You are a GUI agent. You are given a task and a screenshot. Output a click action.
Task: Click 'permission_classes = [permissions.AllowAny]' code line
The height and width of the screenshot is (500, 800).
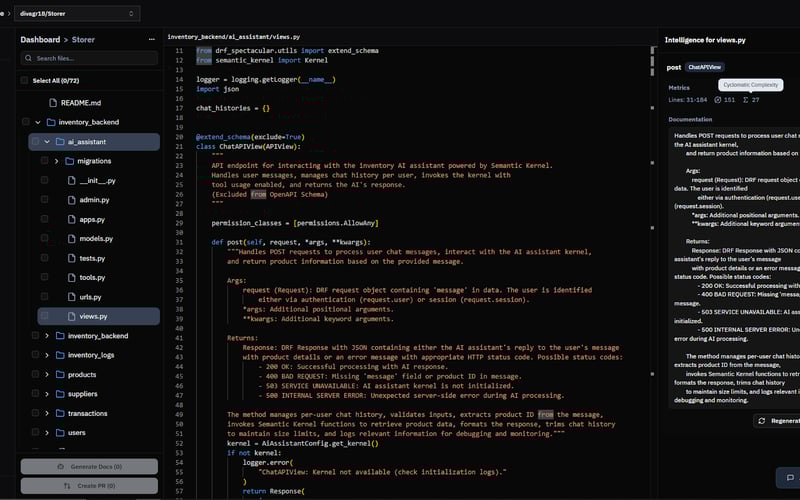295,223
